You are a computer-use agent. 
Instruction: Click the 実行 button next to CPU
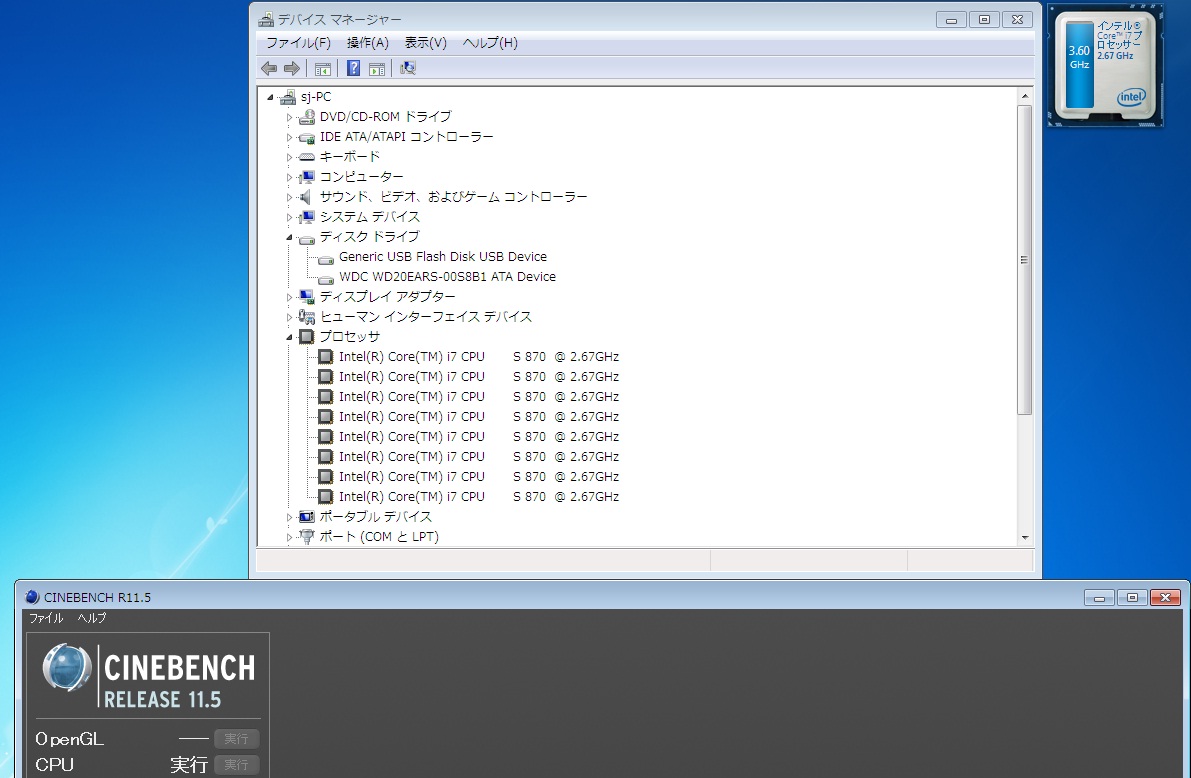(x=236, y=764)
